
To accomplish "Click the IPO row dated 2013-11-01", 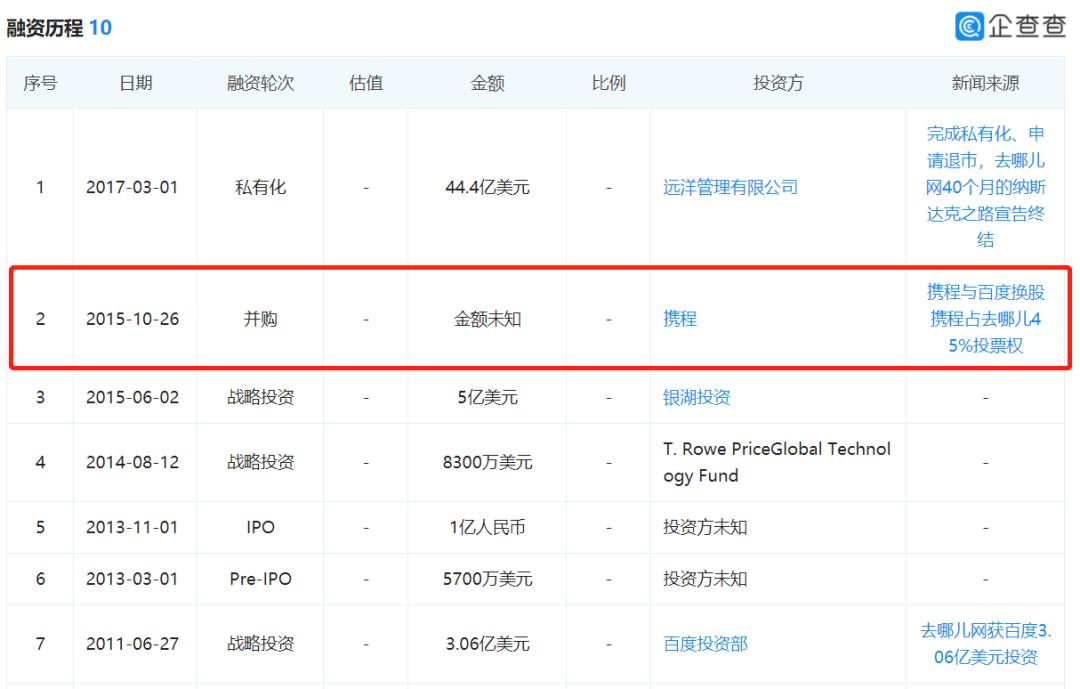I will [x=260, y=527].
